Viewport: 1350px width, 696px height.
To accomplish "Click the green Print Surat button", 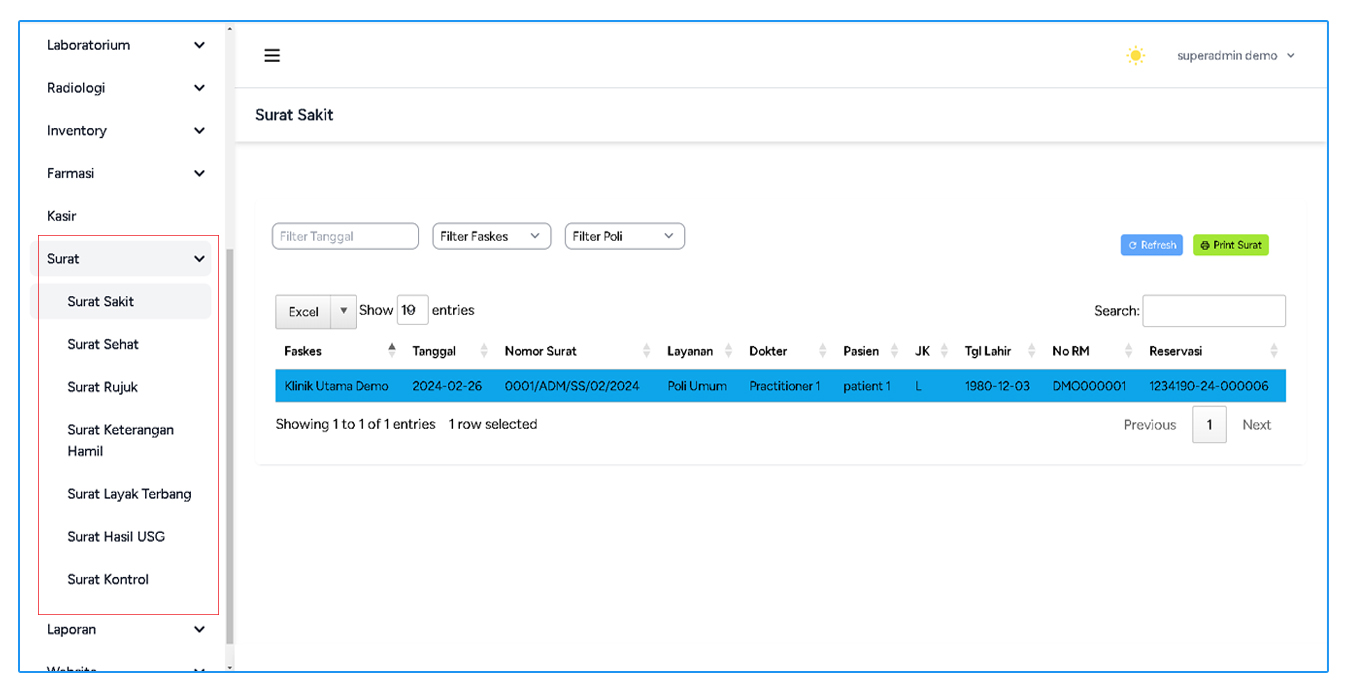I will point(1230,245).
